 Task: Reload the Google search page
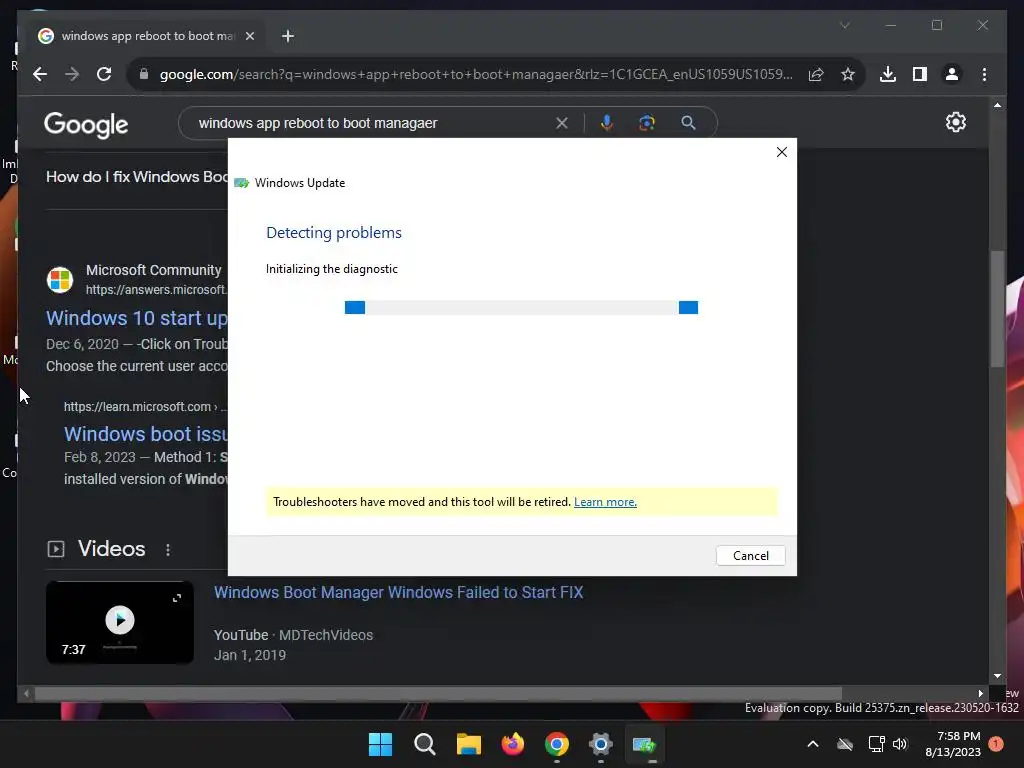104,74
